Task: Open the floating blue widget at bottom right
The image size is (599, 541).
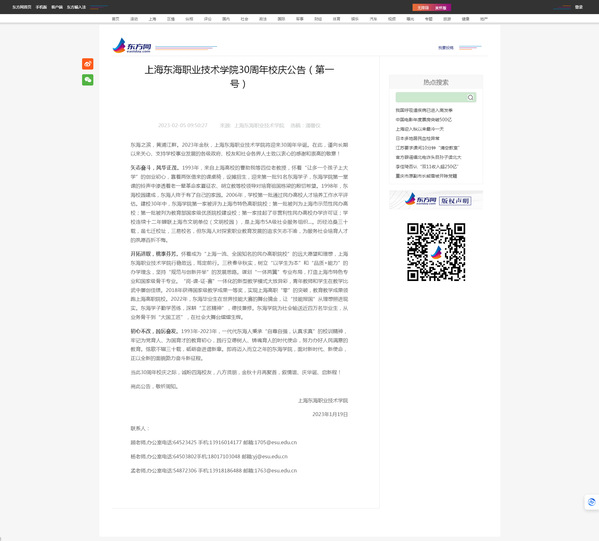Action: [592, 502]
